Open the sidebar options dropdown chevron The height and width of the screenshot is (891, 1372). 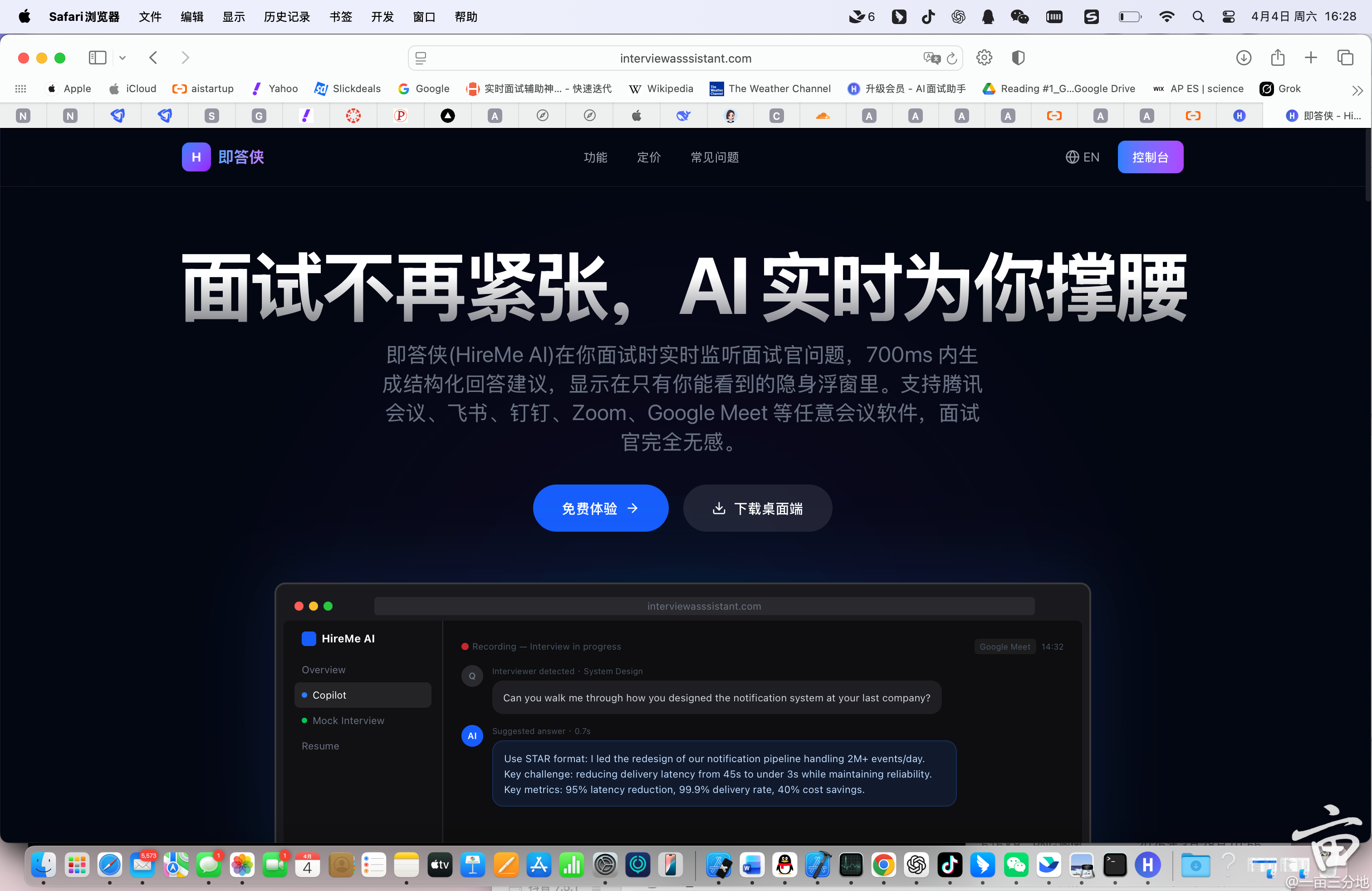coord(122,58)
